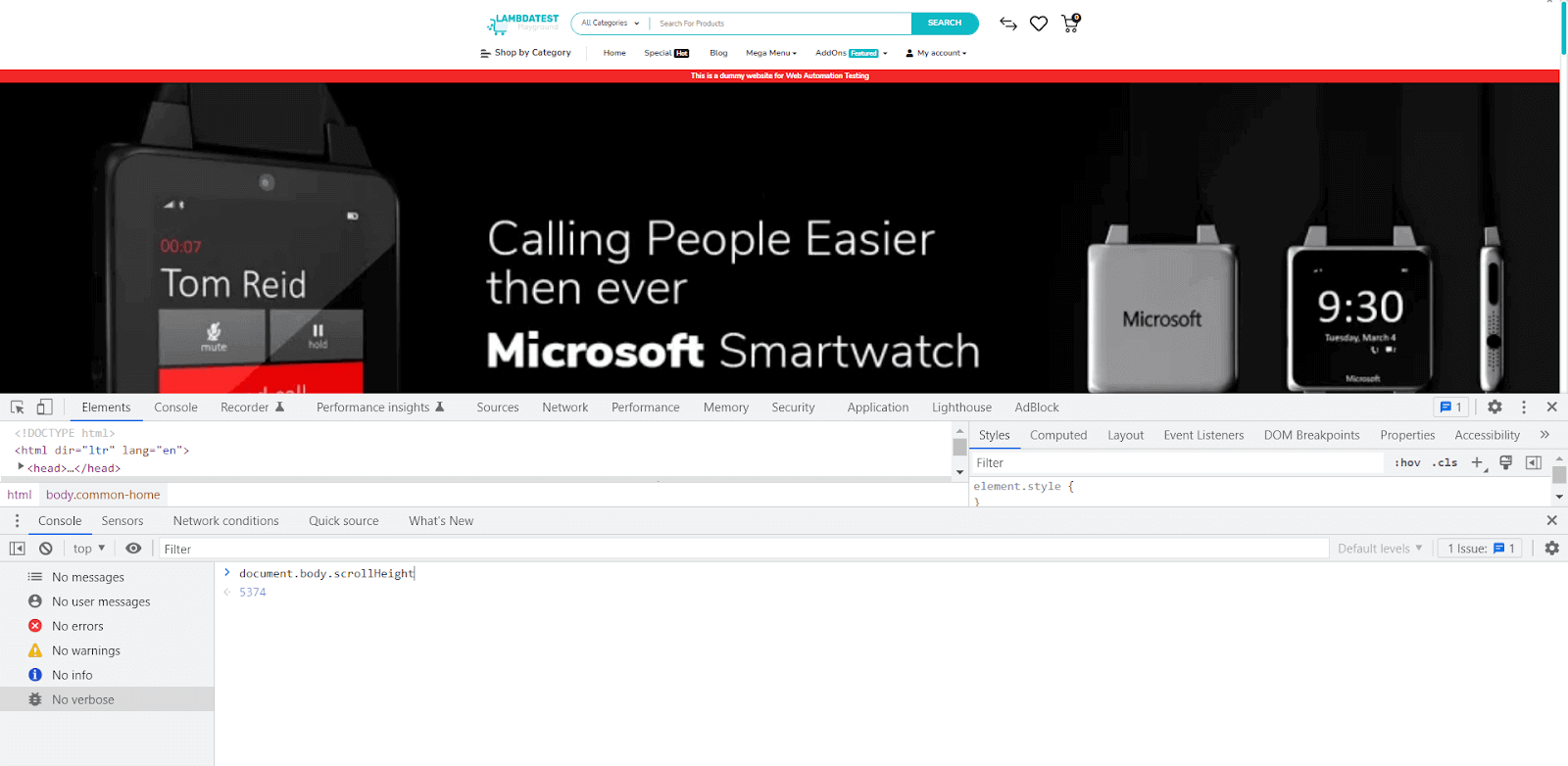The height and width of the screenshot is (766, 1568).
Task: Open the Network tab
Action: click(565, 407)
